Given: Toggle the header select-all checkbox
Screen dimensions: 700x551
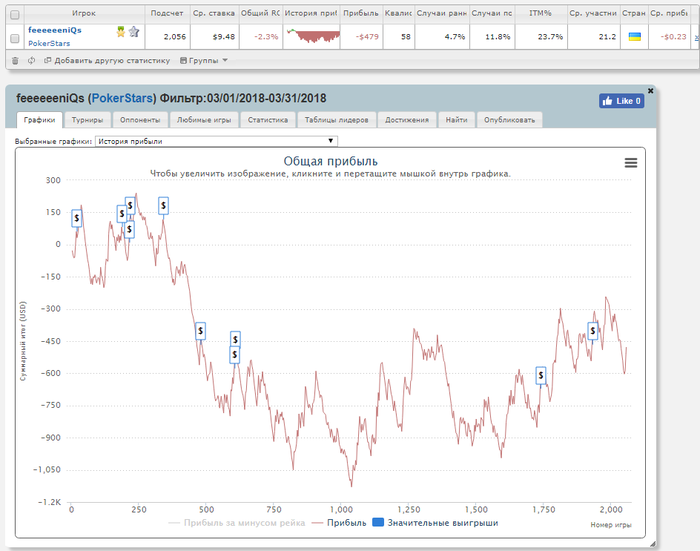Looking at the screenshot, I should [x=15, y=14].
